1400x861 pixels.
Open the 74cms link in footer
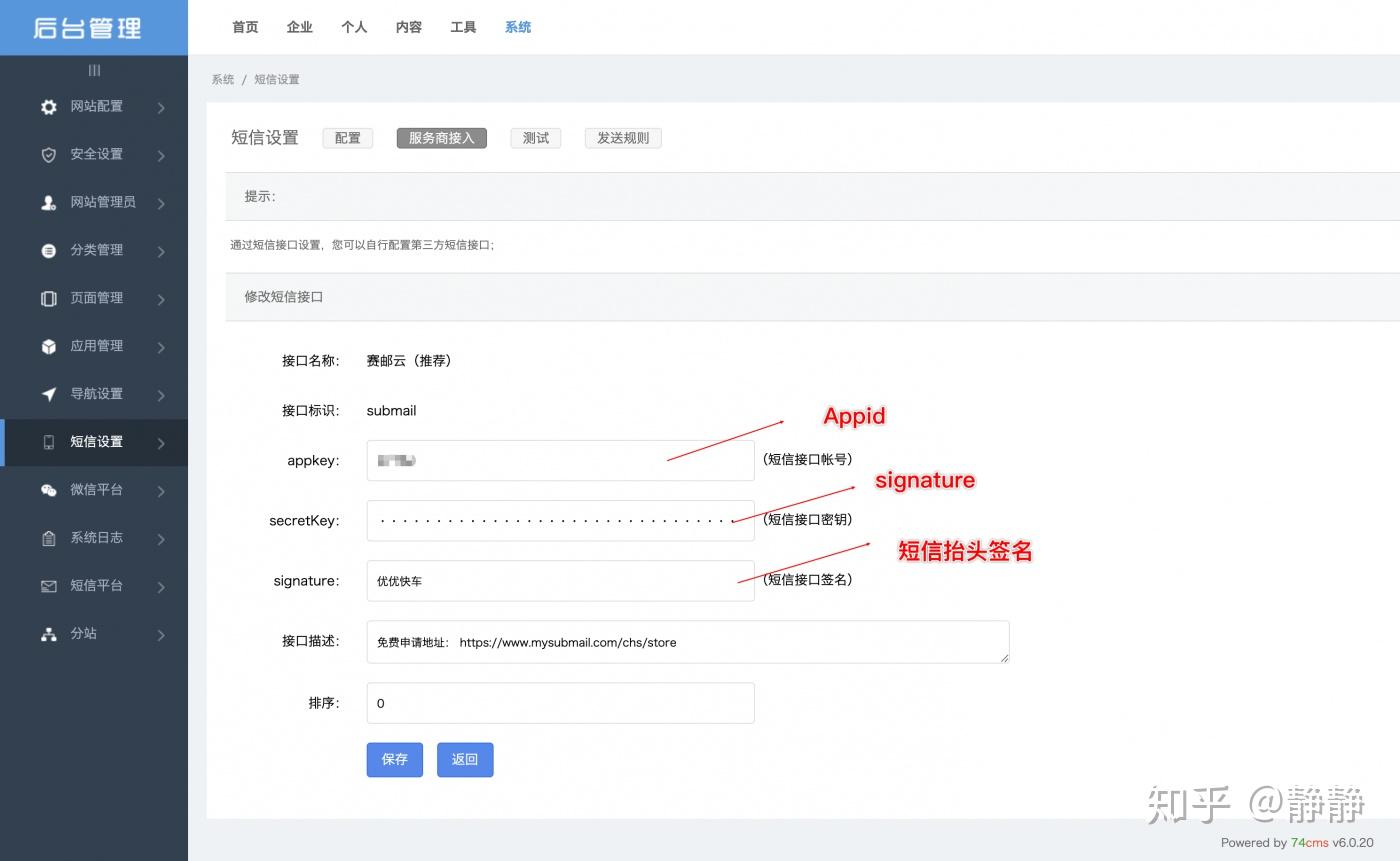point(1308,843)
